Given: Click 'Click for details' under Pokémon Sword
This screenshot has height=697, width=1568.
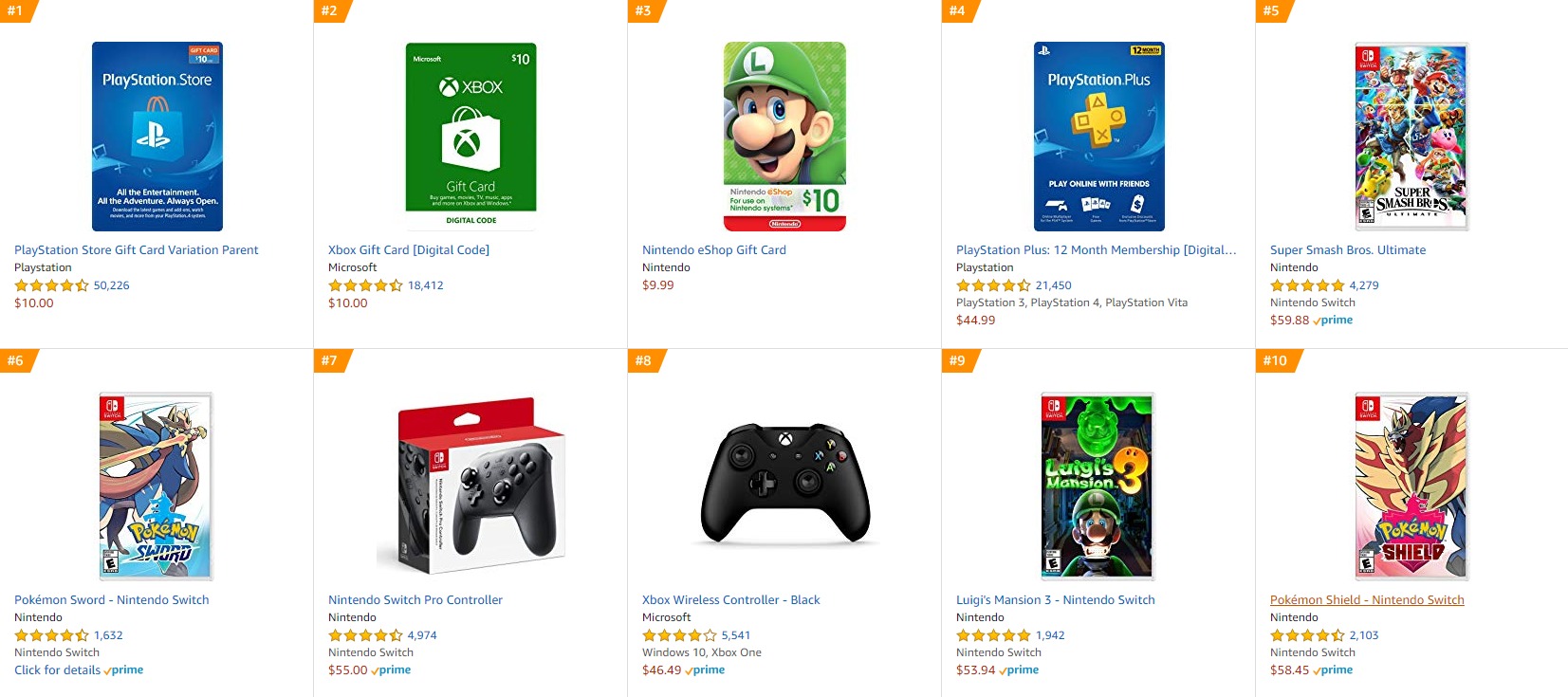Looking at the screenshot, I should pyautogui.click(x=57, y=670).
